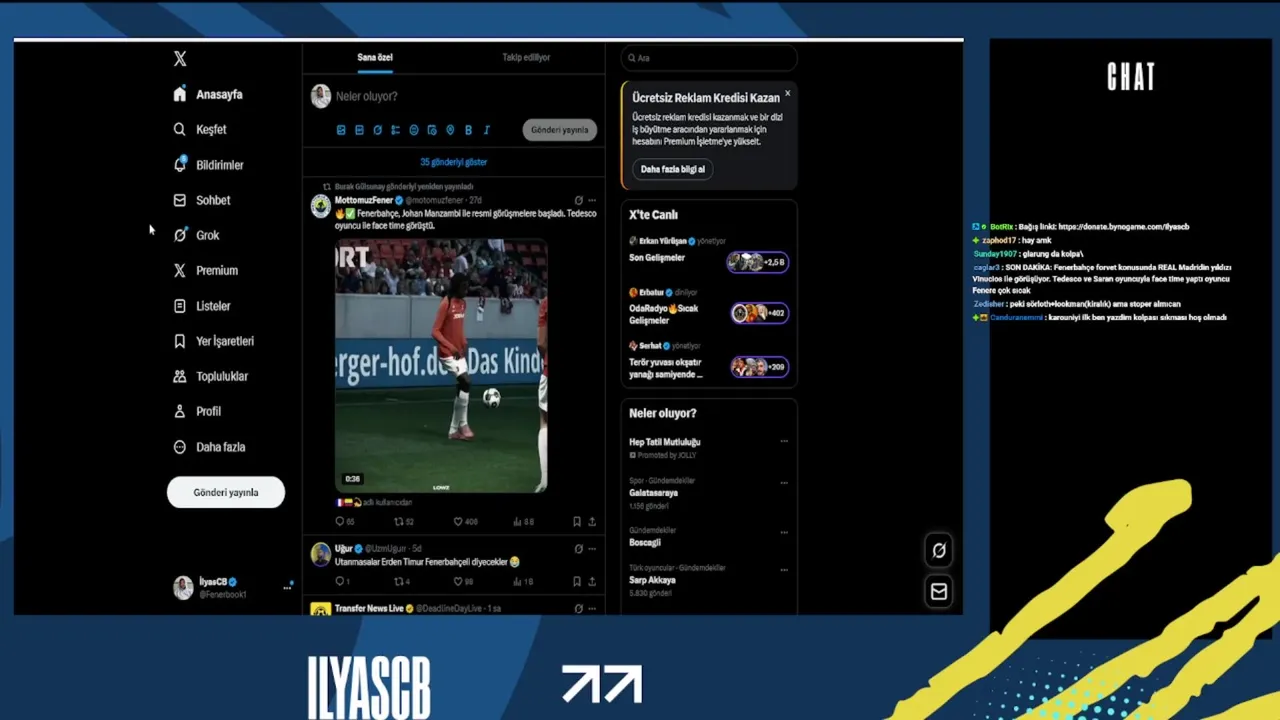Click the white Gönderi yayınla sidebar button
The image size is (1280, 720).
[x=226, y=492]
